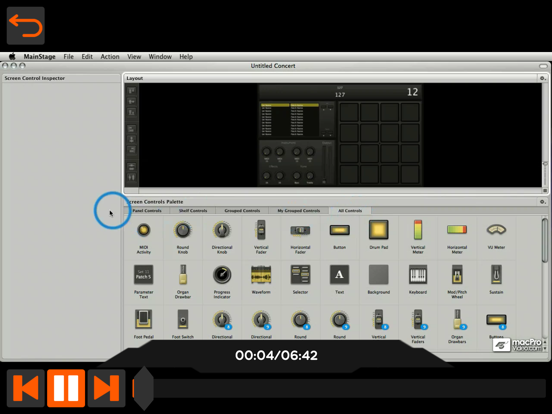Screen dimensions: 552x414
Task: Pause the video with the orange pause button
Action: point(66,388)
